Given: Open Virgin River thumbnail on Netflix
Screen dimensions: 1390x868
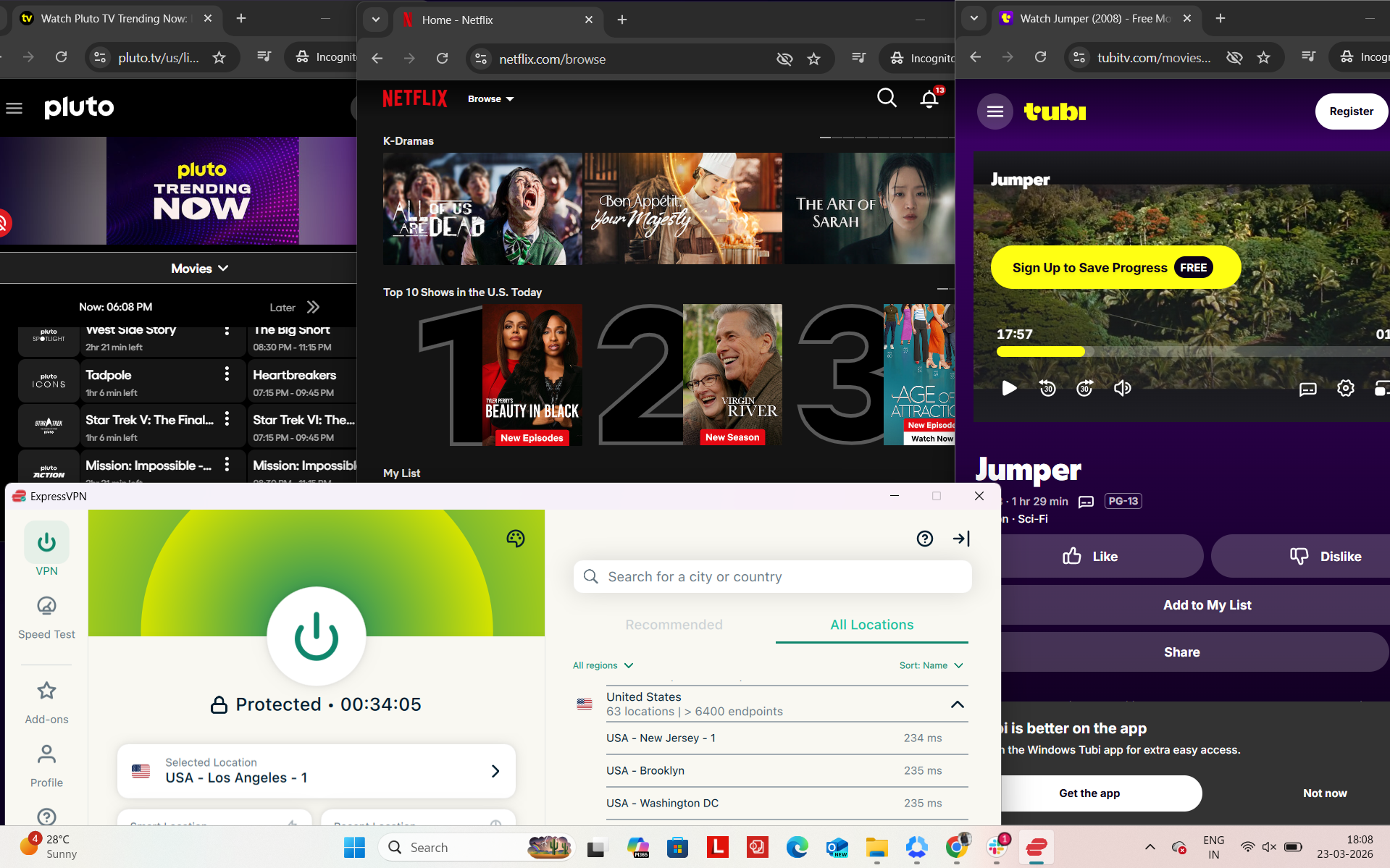Looking at the screenshot, I should click(x=732, y=374).
